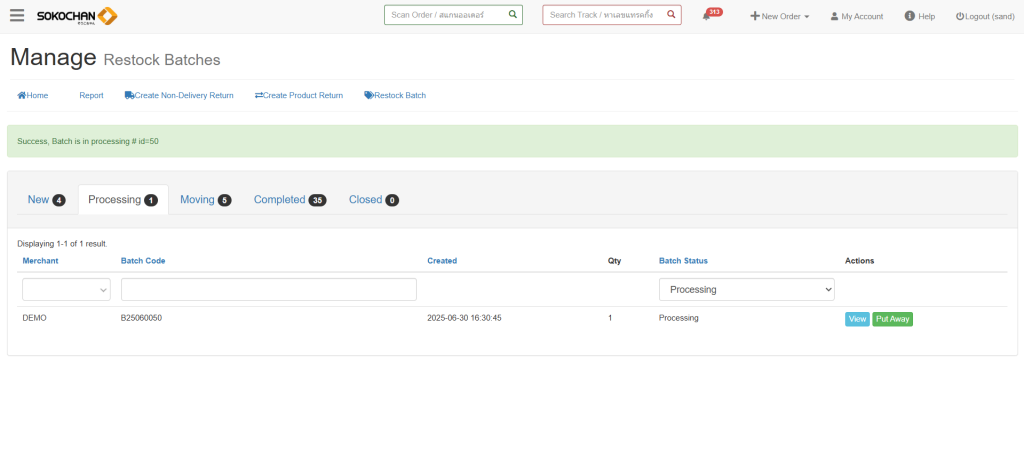Screen dimensions: 1024x463
Task: Open My Account
Action: click(x=856, y=16)
